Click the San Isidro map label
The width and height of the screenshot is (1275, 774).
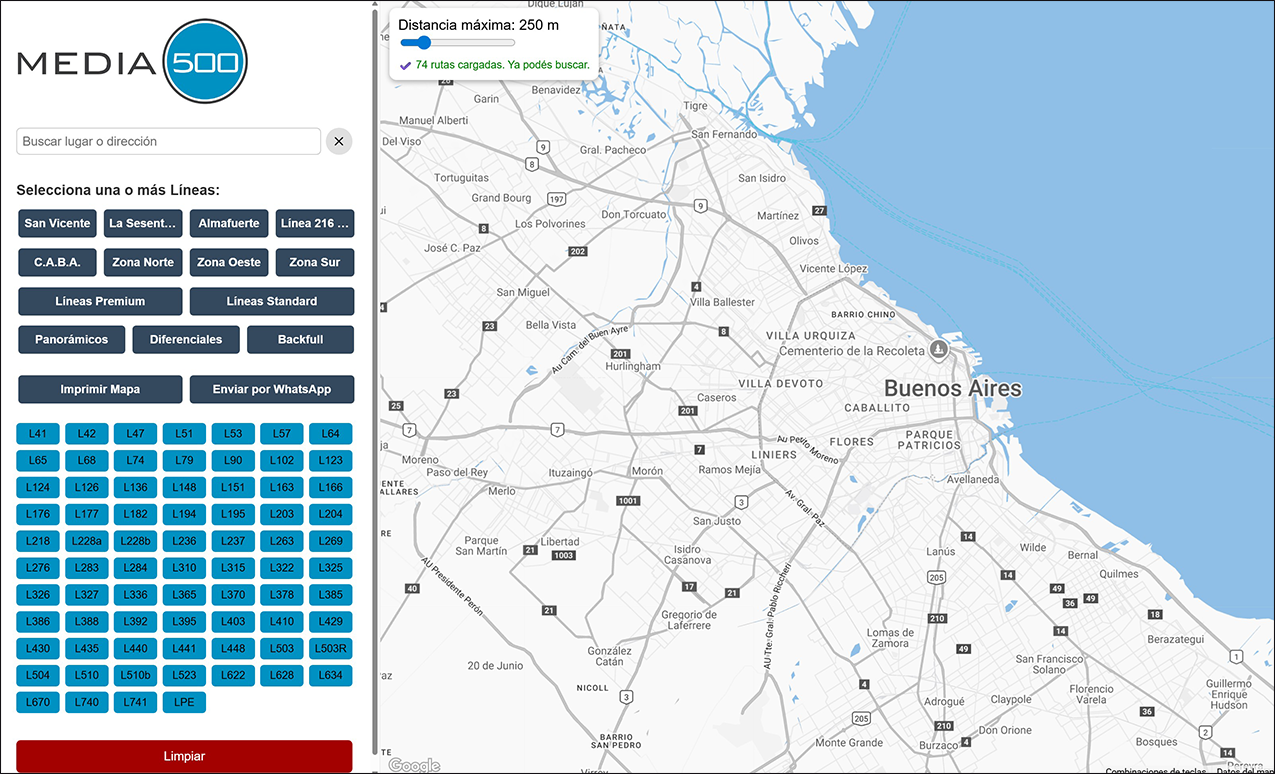(x=762, y=178)
